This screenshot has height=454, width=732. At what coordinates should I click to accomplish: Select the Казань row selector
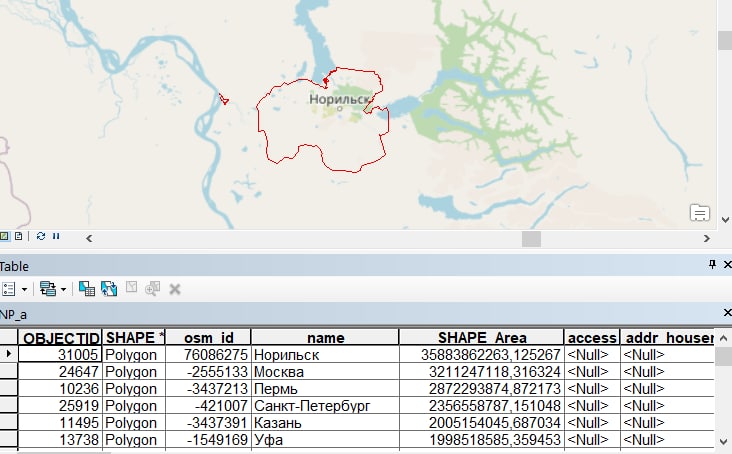coord(9,422)
